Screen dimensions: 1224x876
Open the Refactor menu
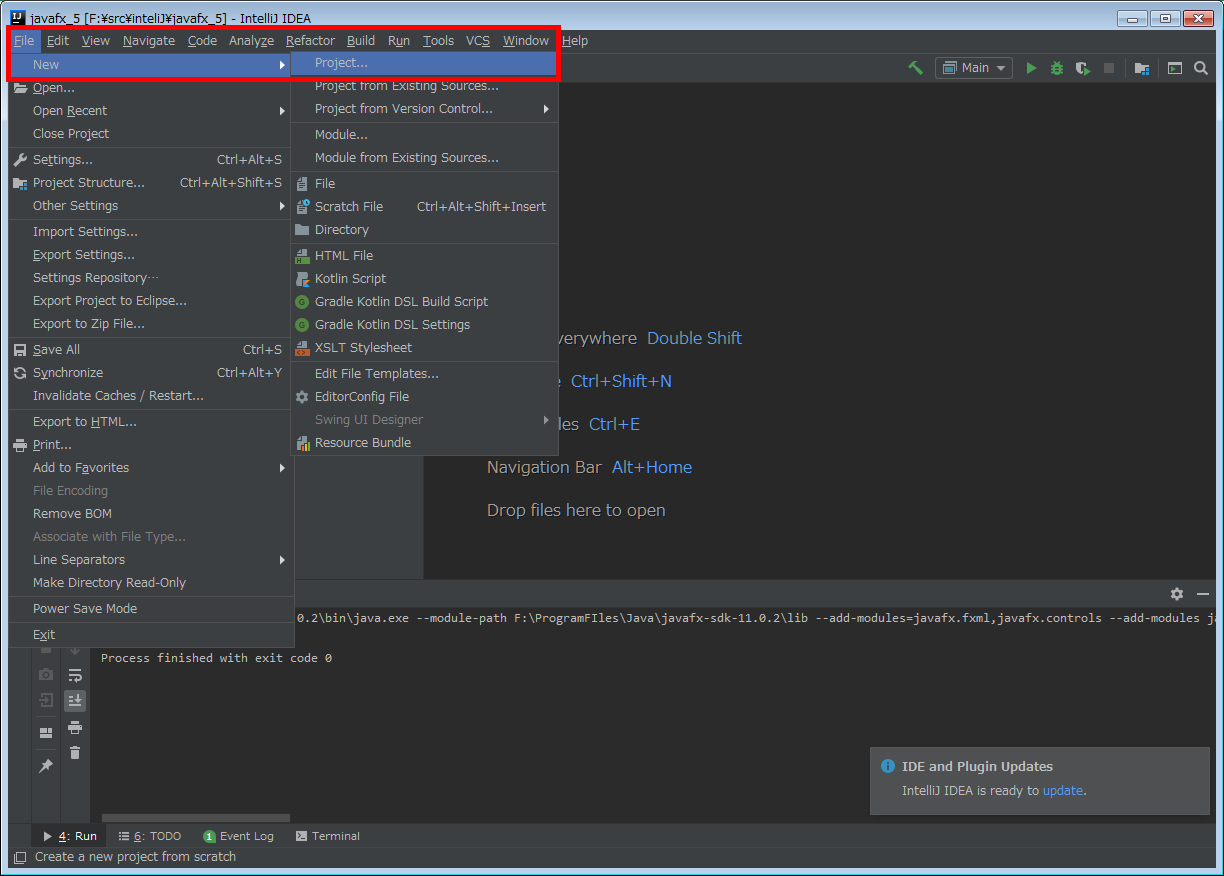(x=310, y=41)
